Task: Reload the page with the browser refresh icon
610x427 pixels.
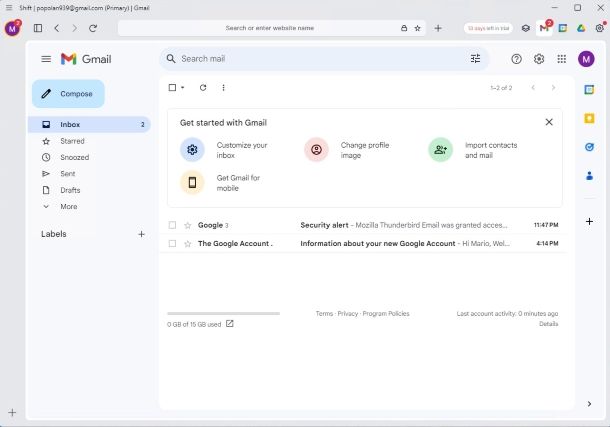Action: point(93,28)
